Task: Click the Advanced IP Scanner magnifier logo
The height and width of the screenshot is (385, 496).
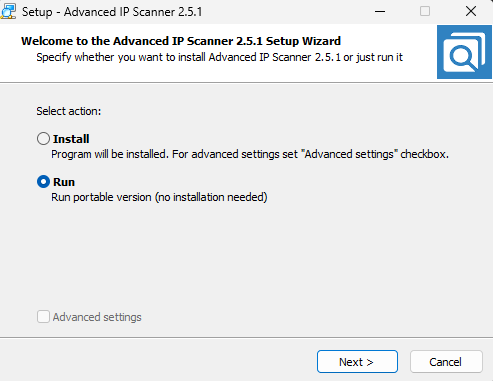Action: (x=464, y=52)
